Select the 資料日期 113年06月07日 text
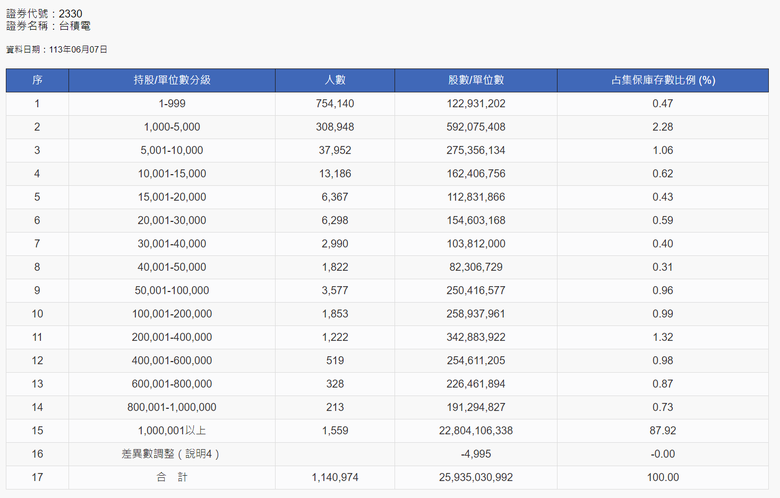Screen dimensions: 780x498 (57, 49)
